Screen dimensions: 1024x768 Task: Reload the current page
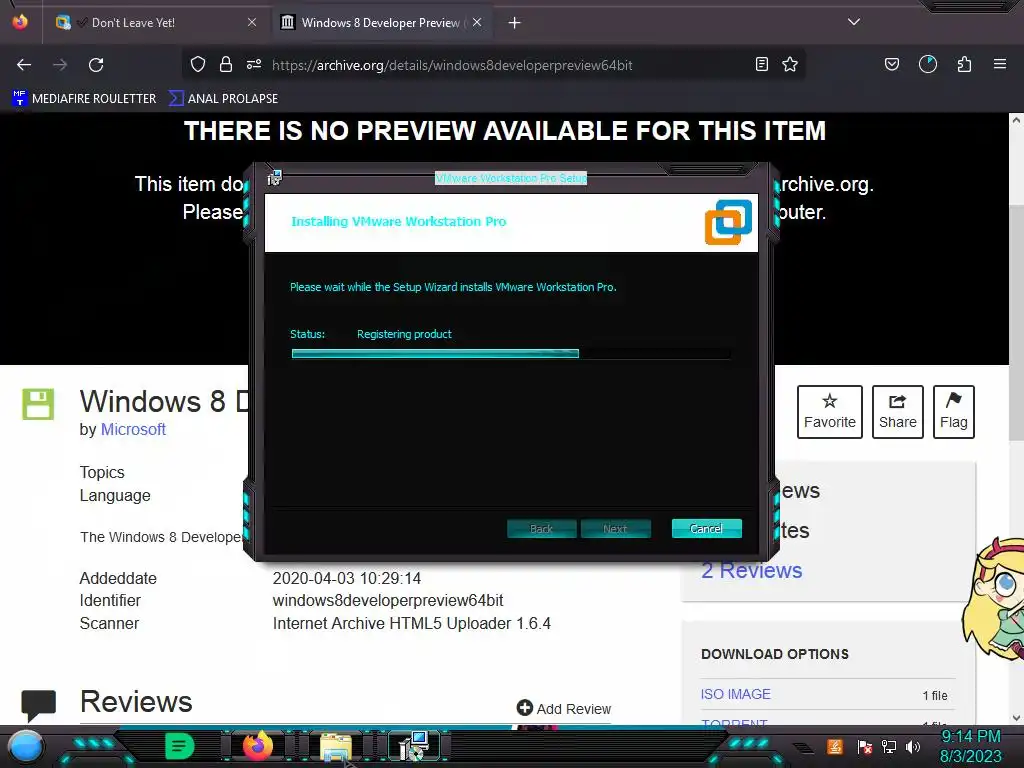tap(97, 65)
